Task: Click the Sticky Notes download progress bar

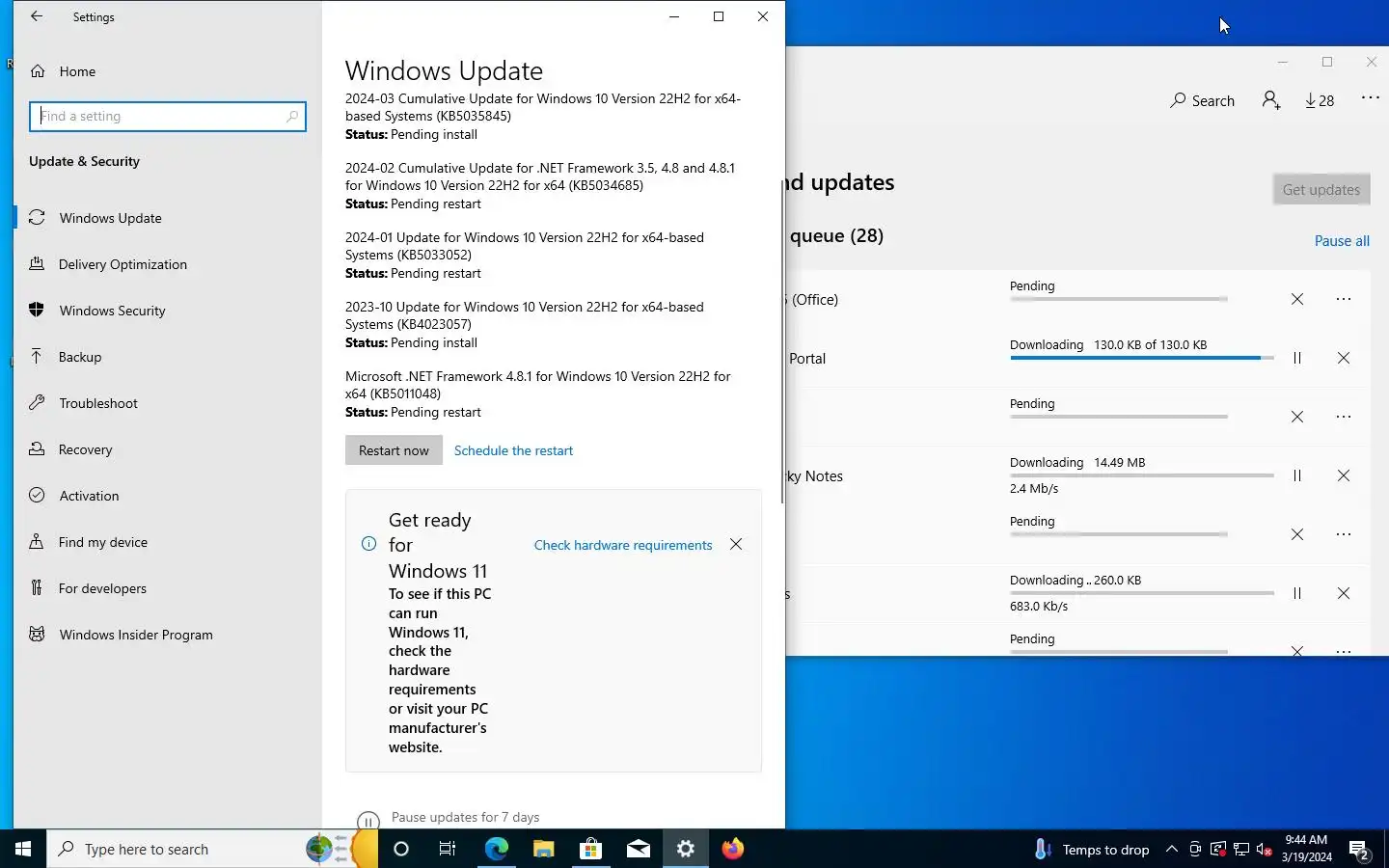Action: pos(1142,475)
